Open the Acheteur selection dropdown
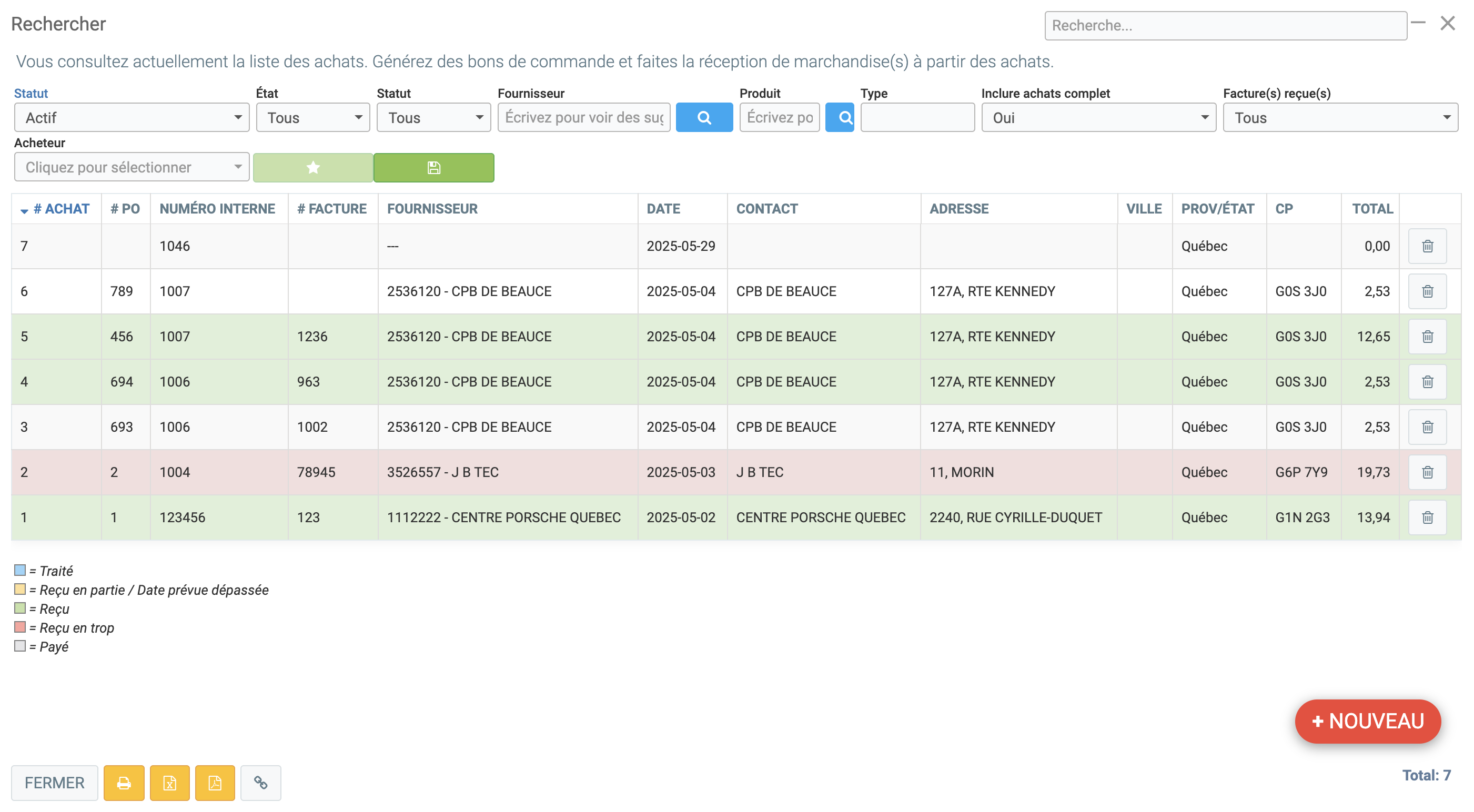The image size is (1474, 812). point(132,167)
